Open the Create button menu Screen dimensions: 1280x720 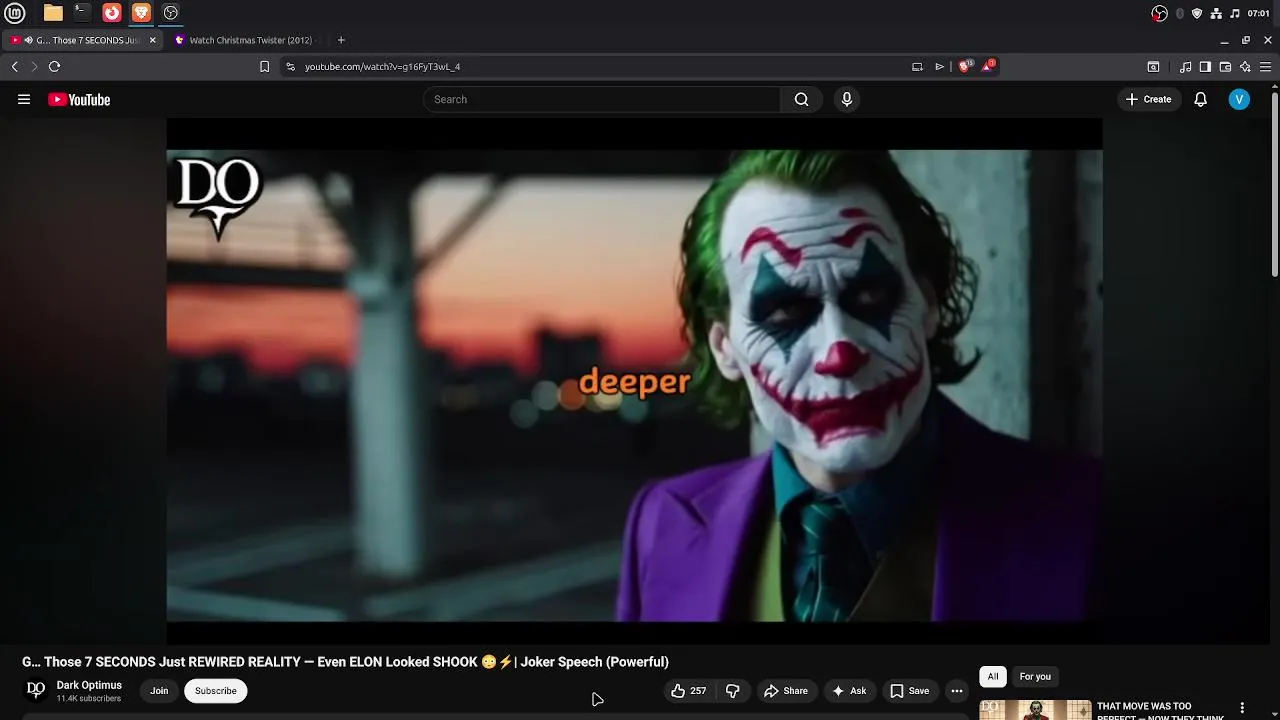coord(1148,99)
